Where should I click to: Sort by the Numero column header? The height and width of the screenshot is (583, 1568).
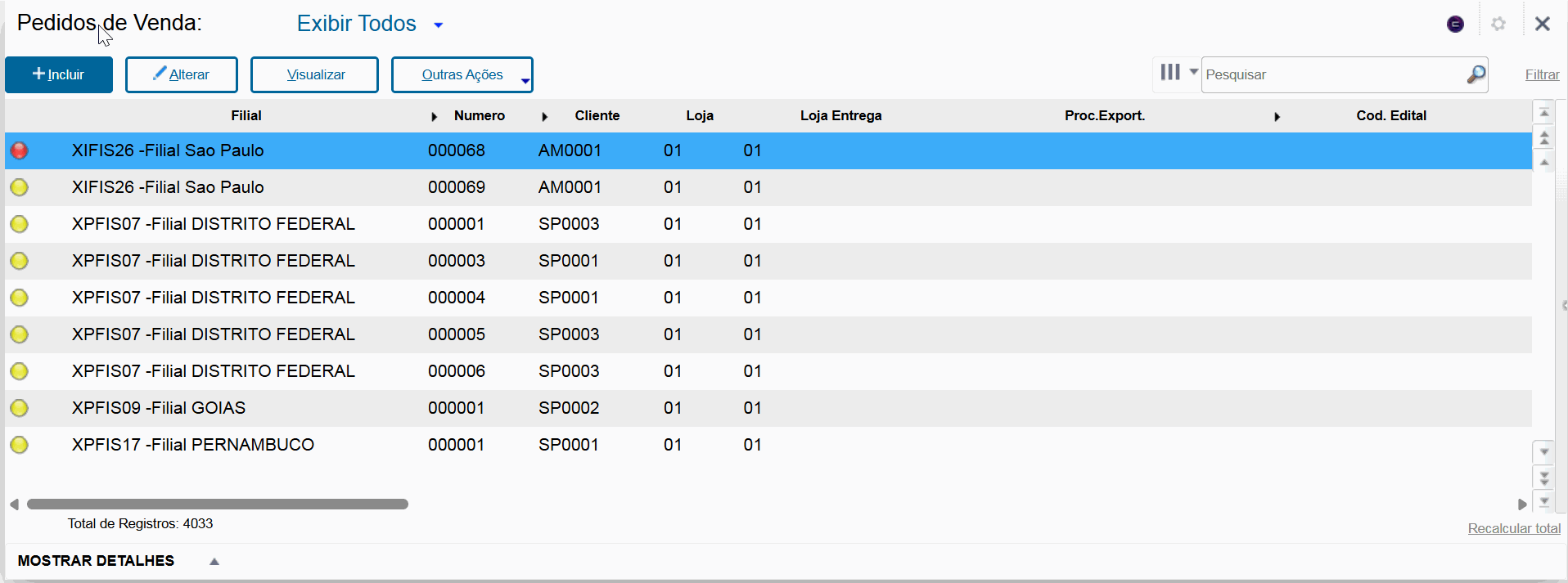click(480, 115)
